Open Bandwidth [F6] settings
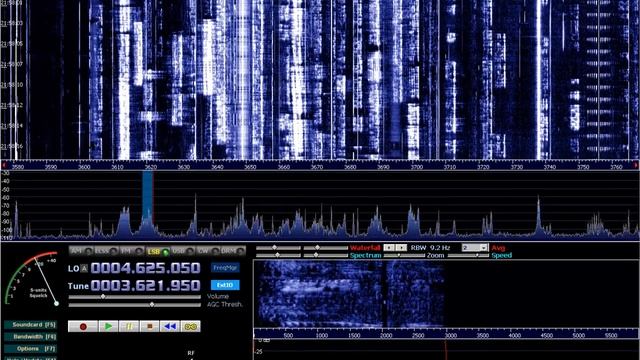The height and width of the screenshot is (360, 640). tap(31, 337)
